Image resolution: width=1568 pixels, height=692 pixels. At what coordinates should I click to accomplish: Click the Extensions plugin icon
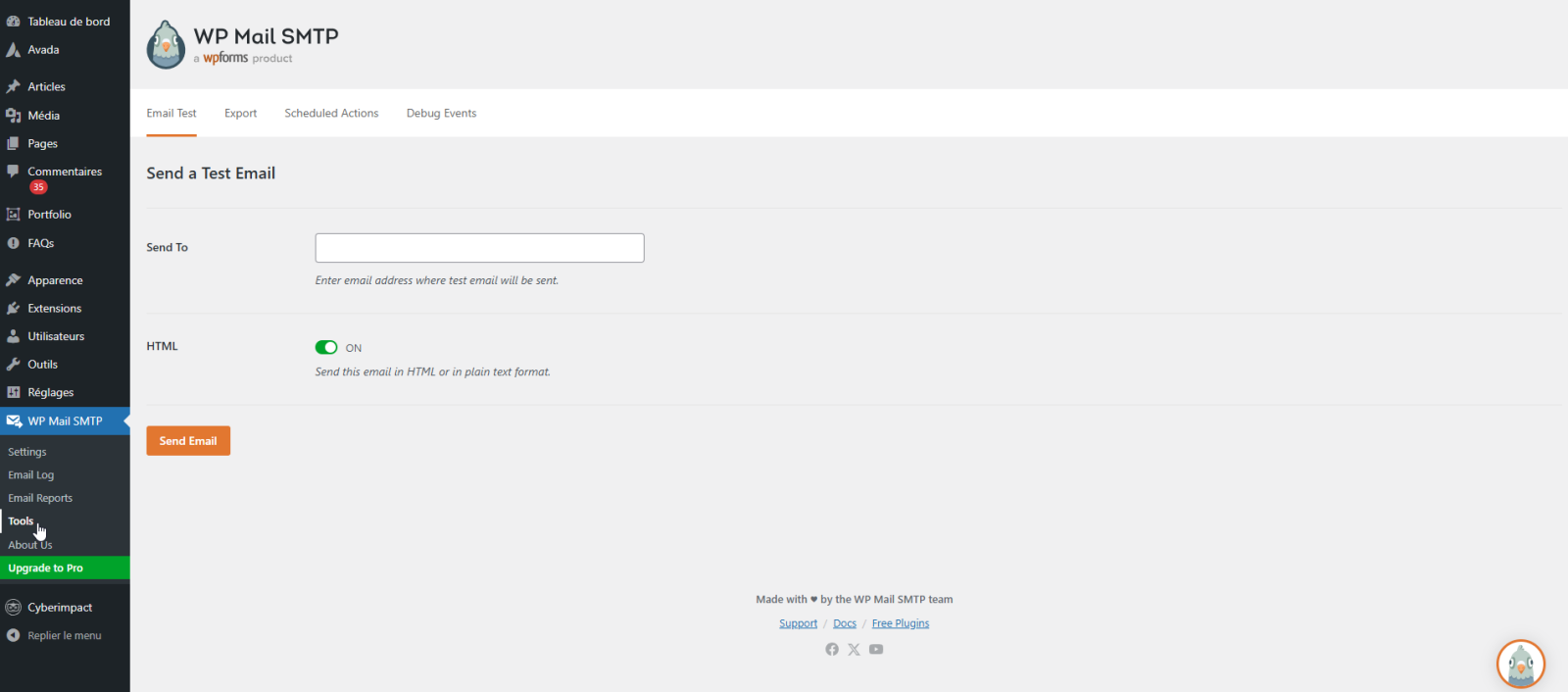pos(14,309)
